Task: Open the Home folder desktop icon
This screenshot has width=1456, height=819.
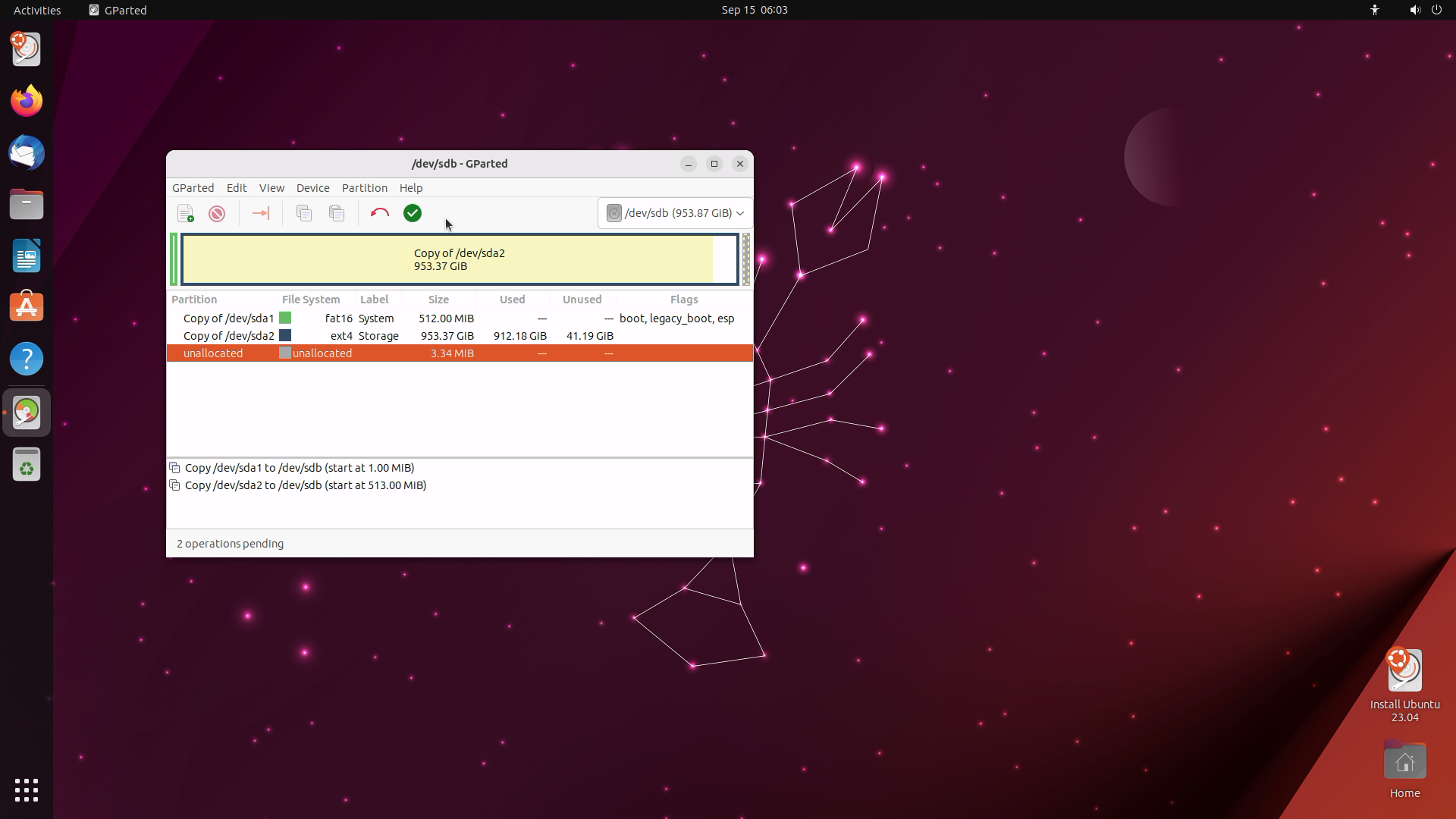Action: [1404, 769]
